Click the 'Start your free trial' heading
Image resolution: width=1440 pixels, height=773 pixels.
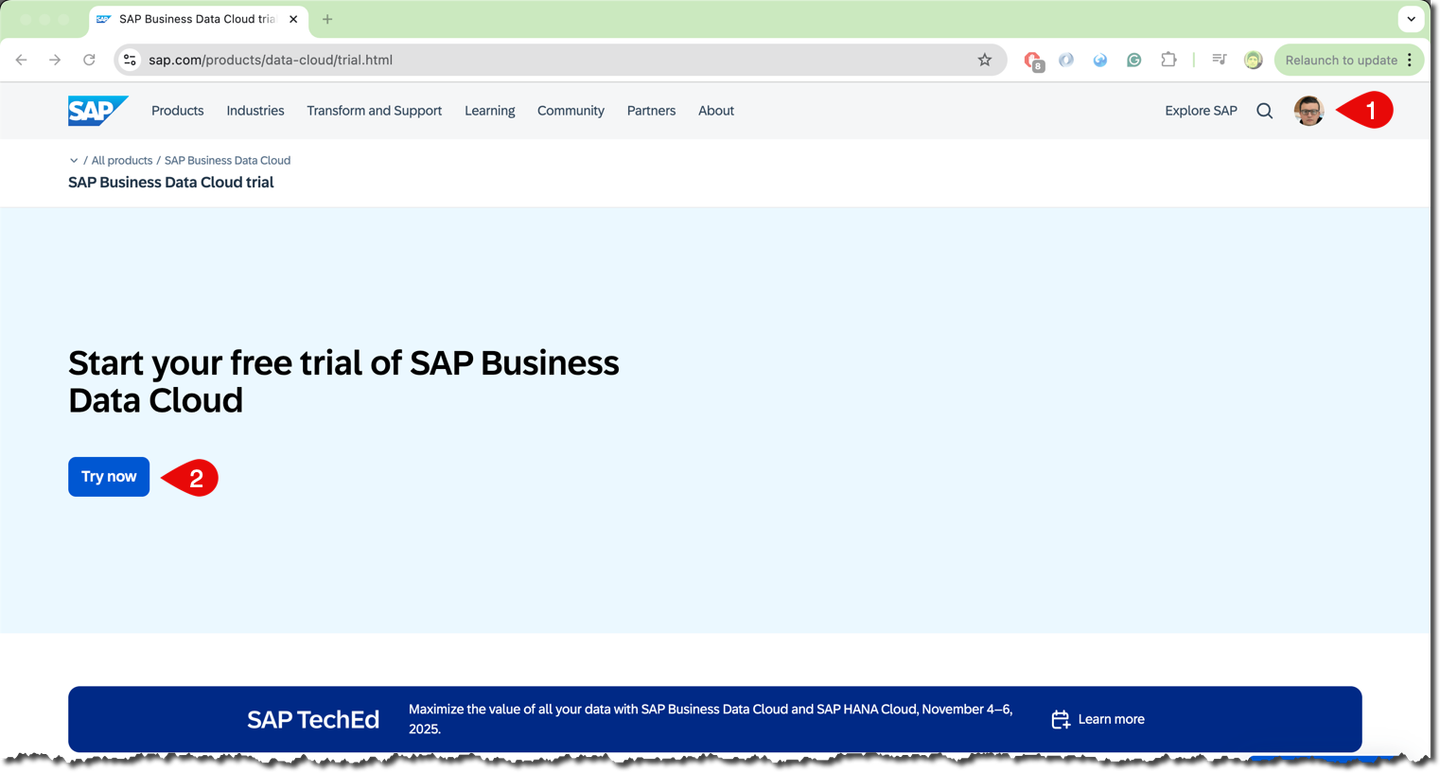coord(343,381)
